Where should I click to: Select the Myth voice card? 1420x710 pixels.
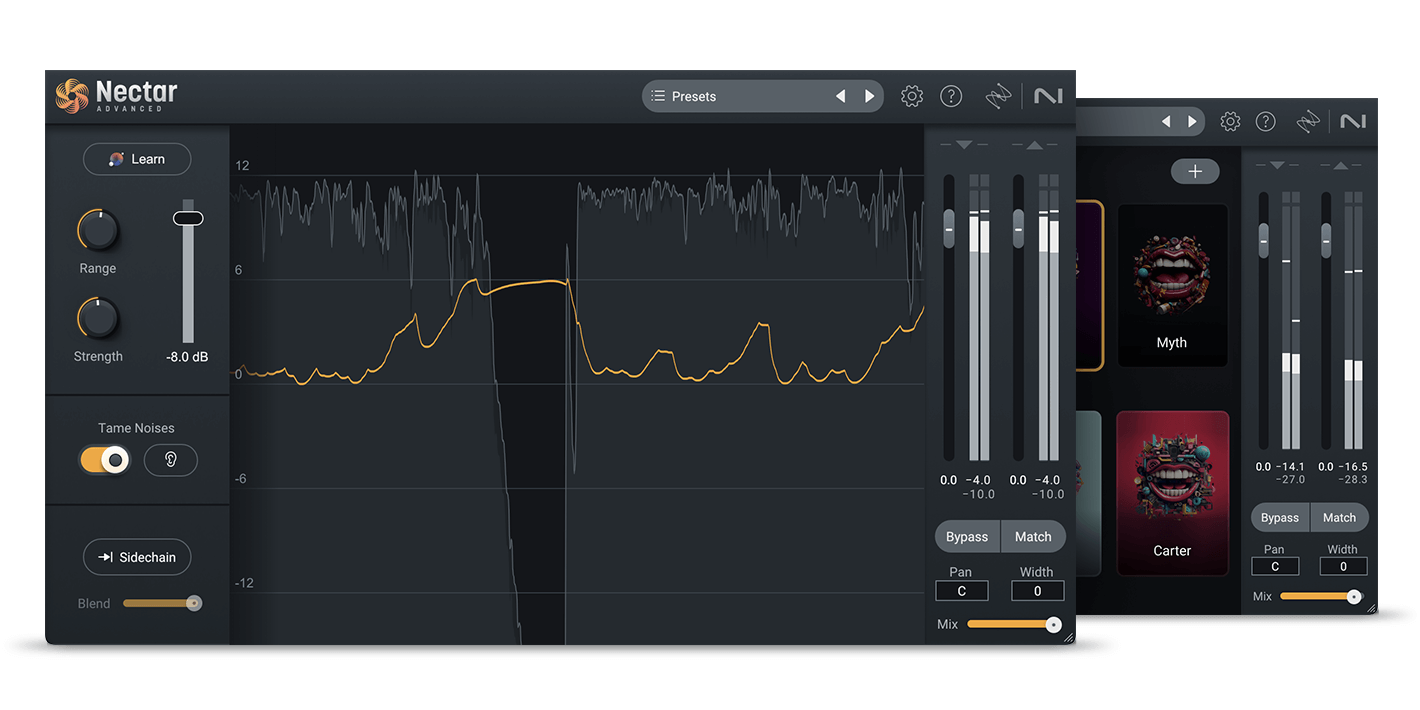pyautogui.click(x=1172, y=285)
